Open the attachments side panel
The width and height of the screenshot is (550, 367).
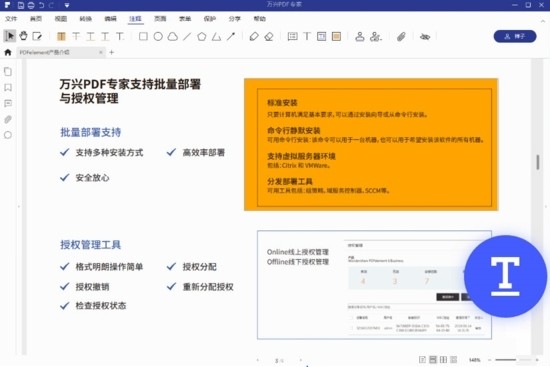coord(8,119)
